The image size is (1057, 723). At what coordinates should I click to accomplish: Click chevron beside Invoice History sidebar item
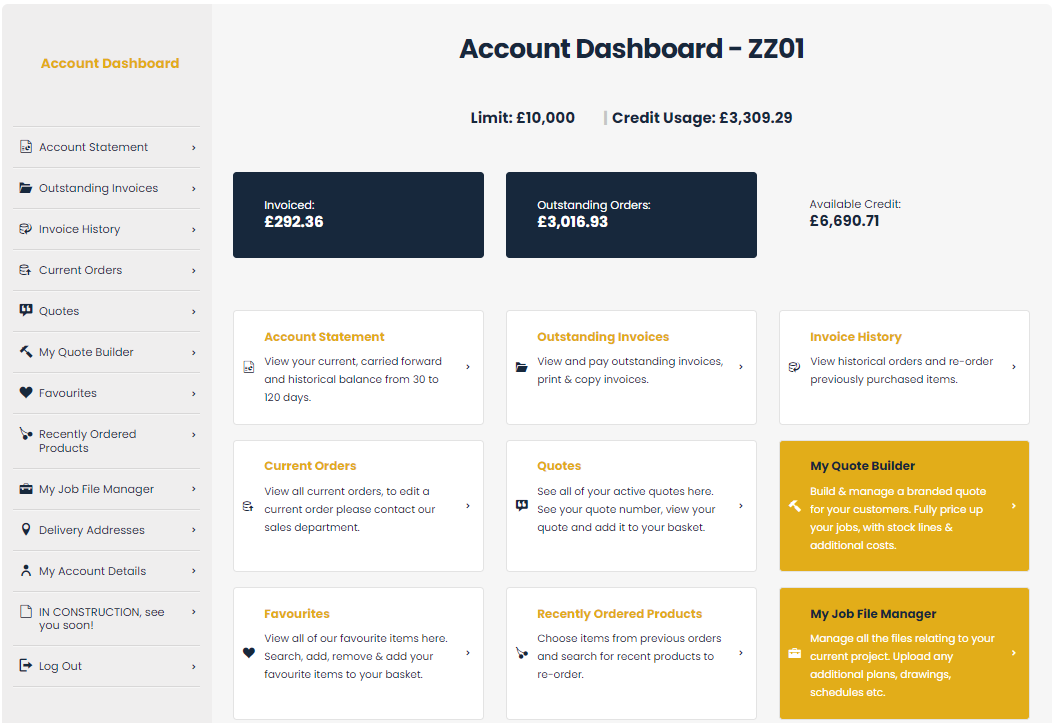click(x=193, y=229)
